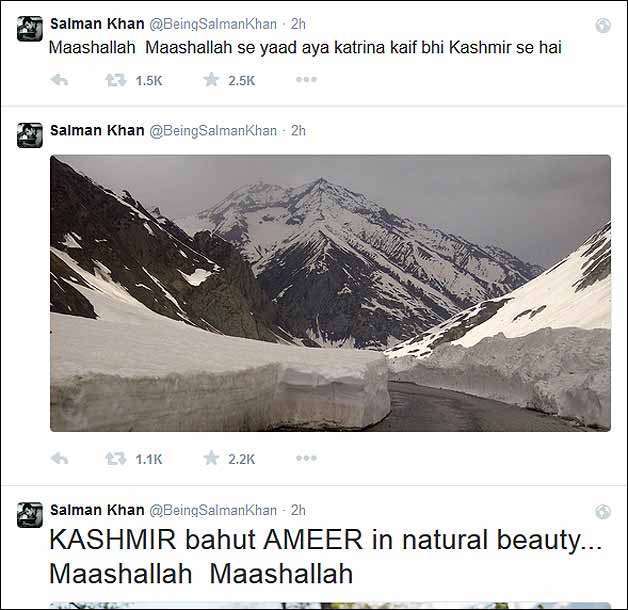Click @BeingSalmanKhan handle on photo tweet
This screenshot has width=628, height=610.
[213, 131]
